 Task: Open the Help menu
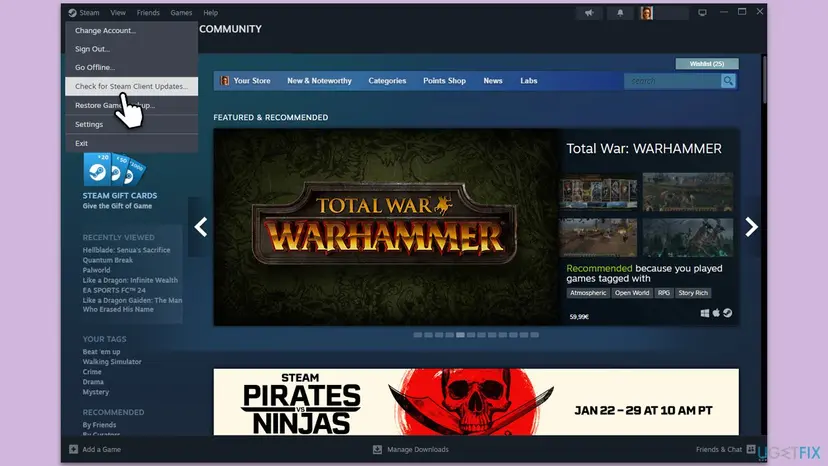click(211, 13)
